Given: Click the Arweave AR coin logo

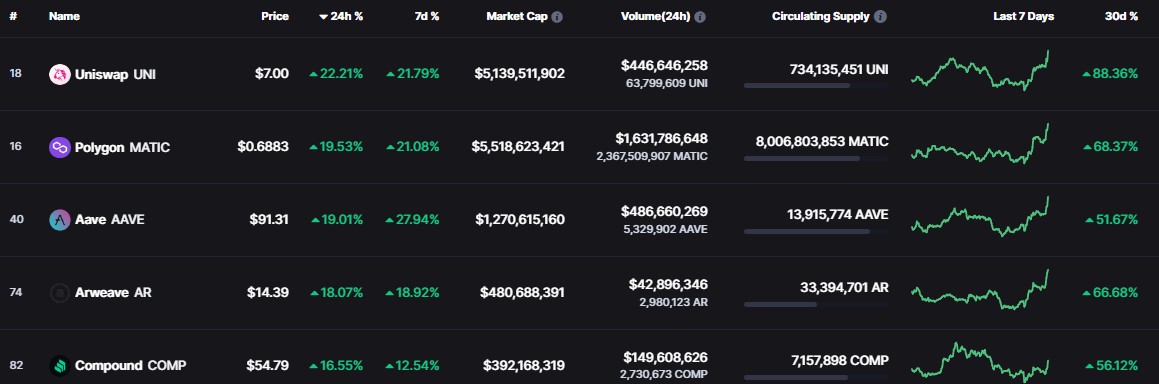Looking at the screenshot, I should [x=59, y=292].
